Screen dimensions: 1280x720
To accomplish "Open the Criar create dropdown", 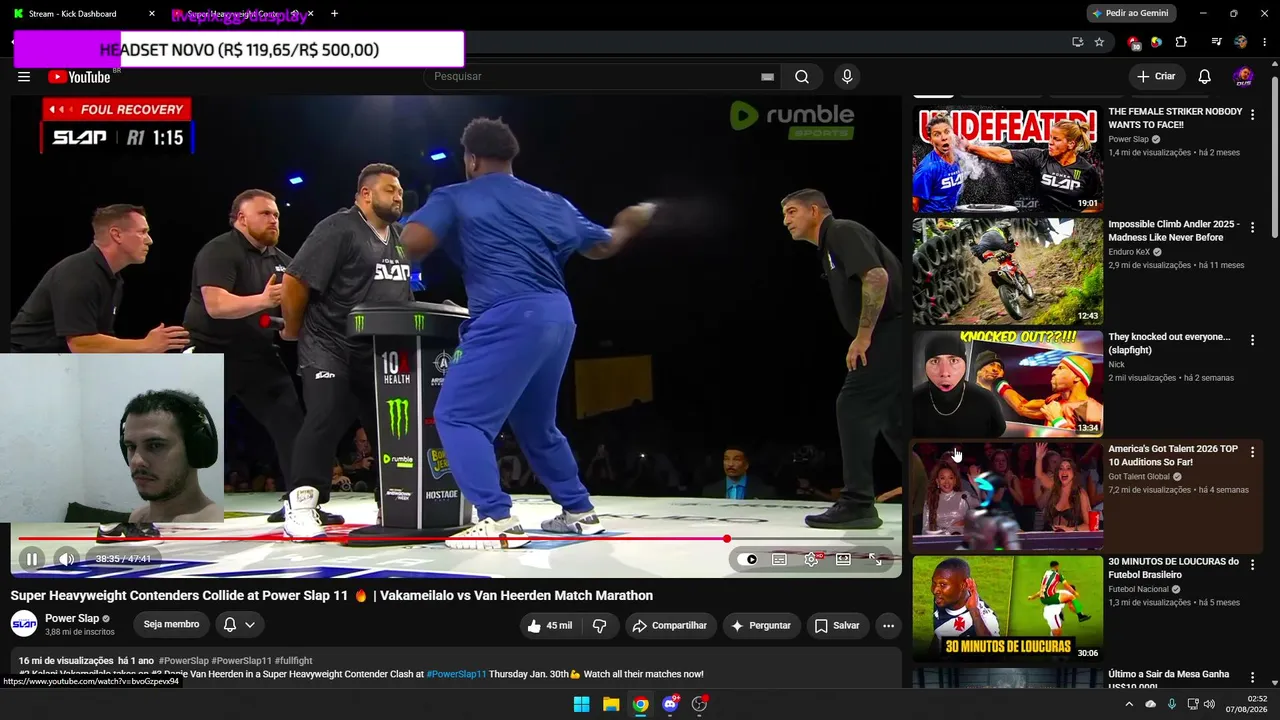I will click(x=1156, y=77).
